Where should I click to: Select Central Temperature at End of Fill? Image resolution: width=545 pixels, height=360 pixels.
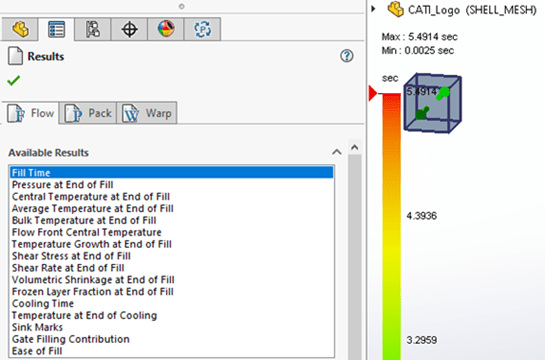[171, 196]
